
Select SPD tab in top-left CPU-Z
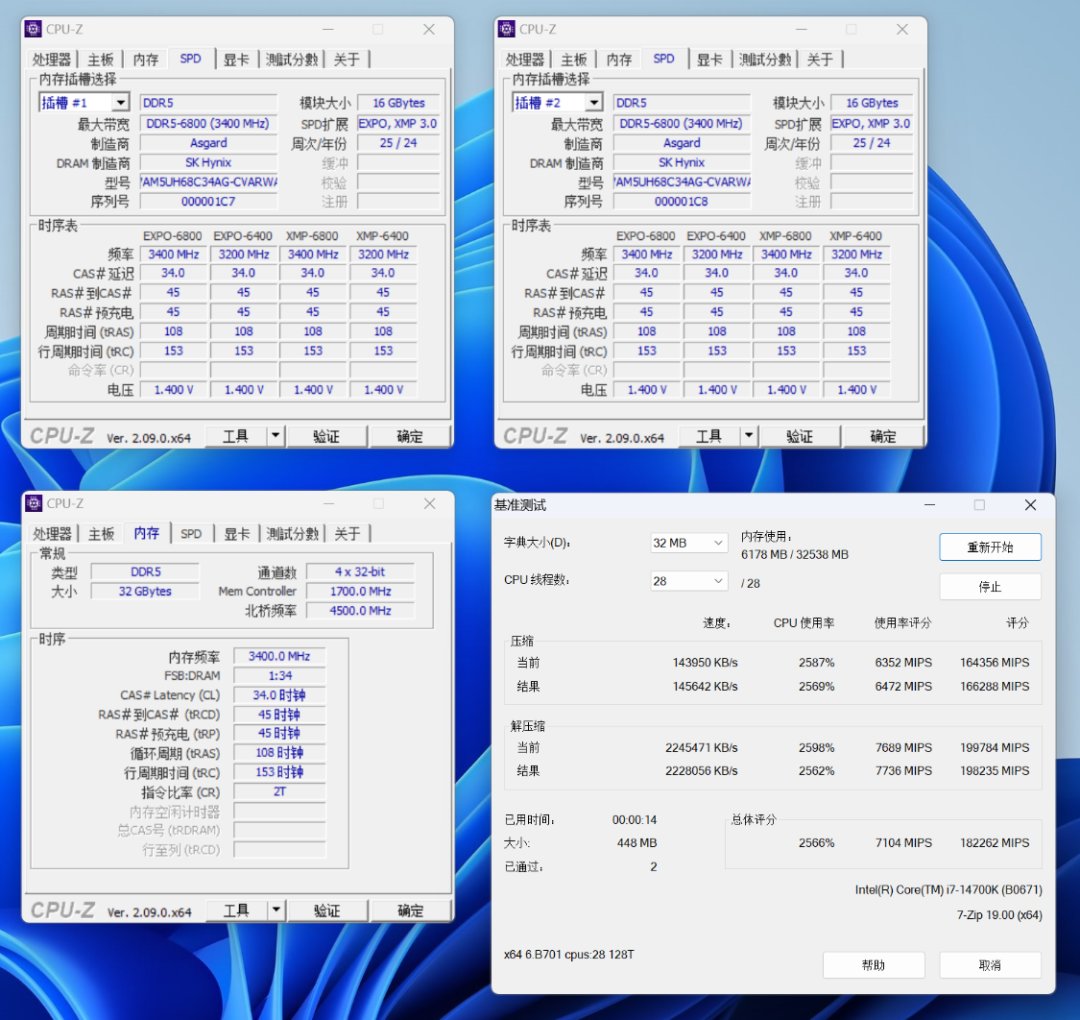pyautogui.click(x=191, y=59)
